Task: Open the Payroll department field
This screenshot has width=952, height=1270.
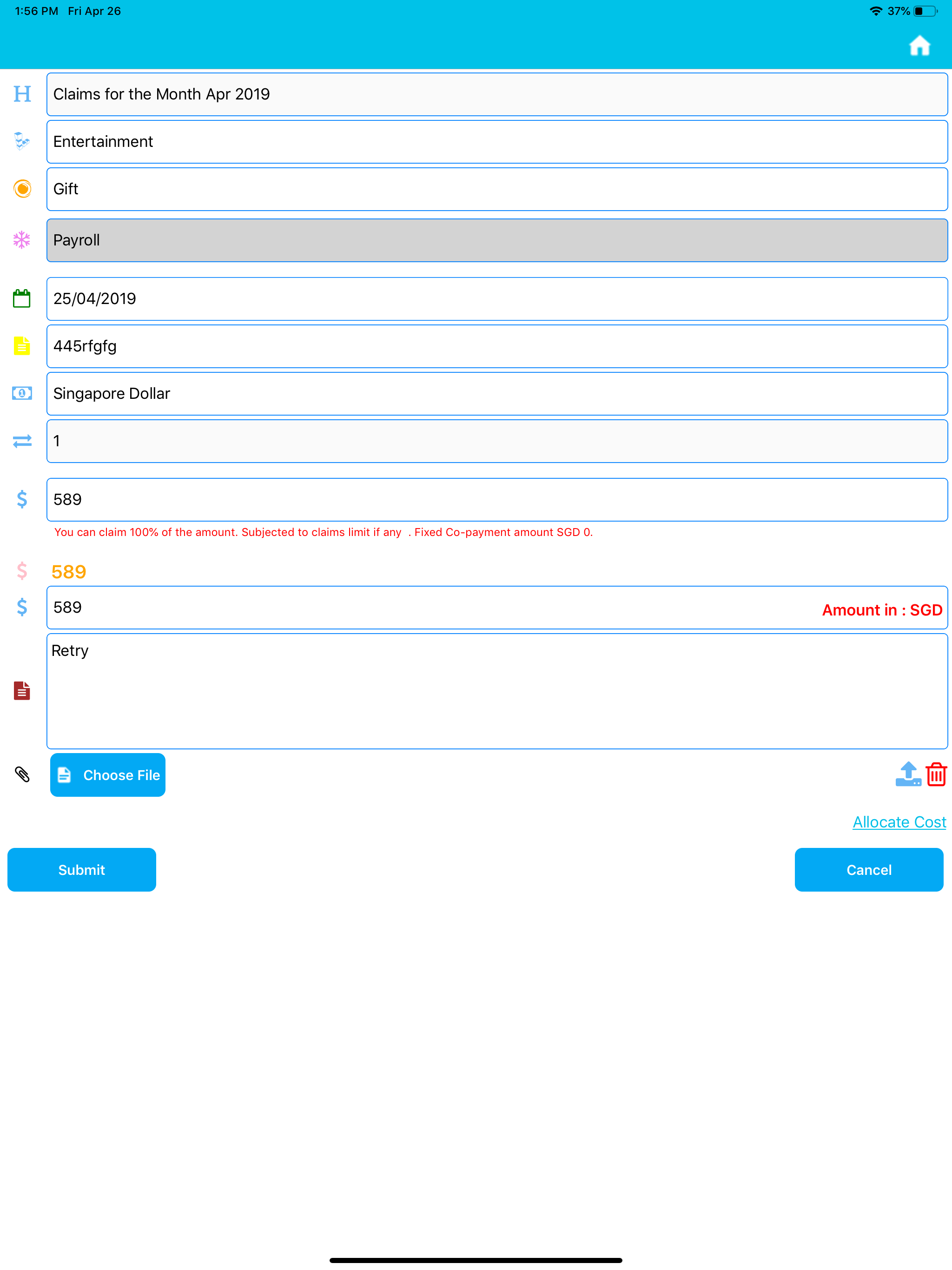Action: 497,240
